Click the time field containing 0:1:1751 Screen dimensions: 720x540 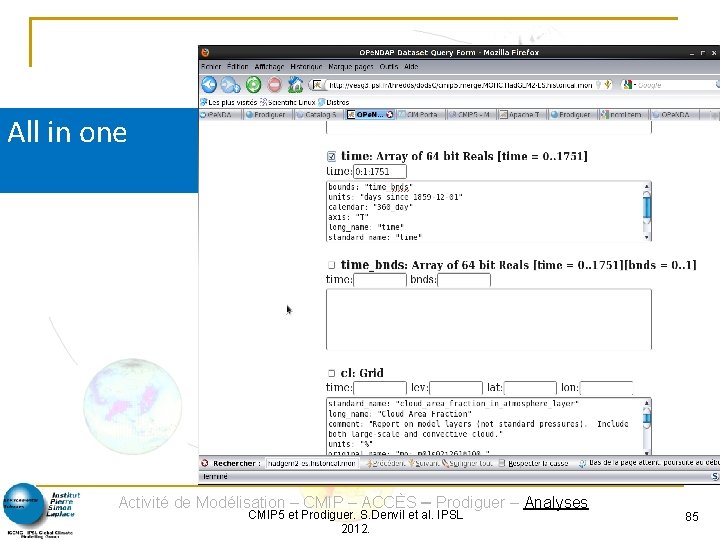(380, 172)
